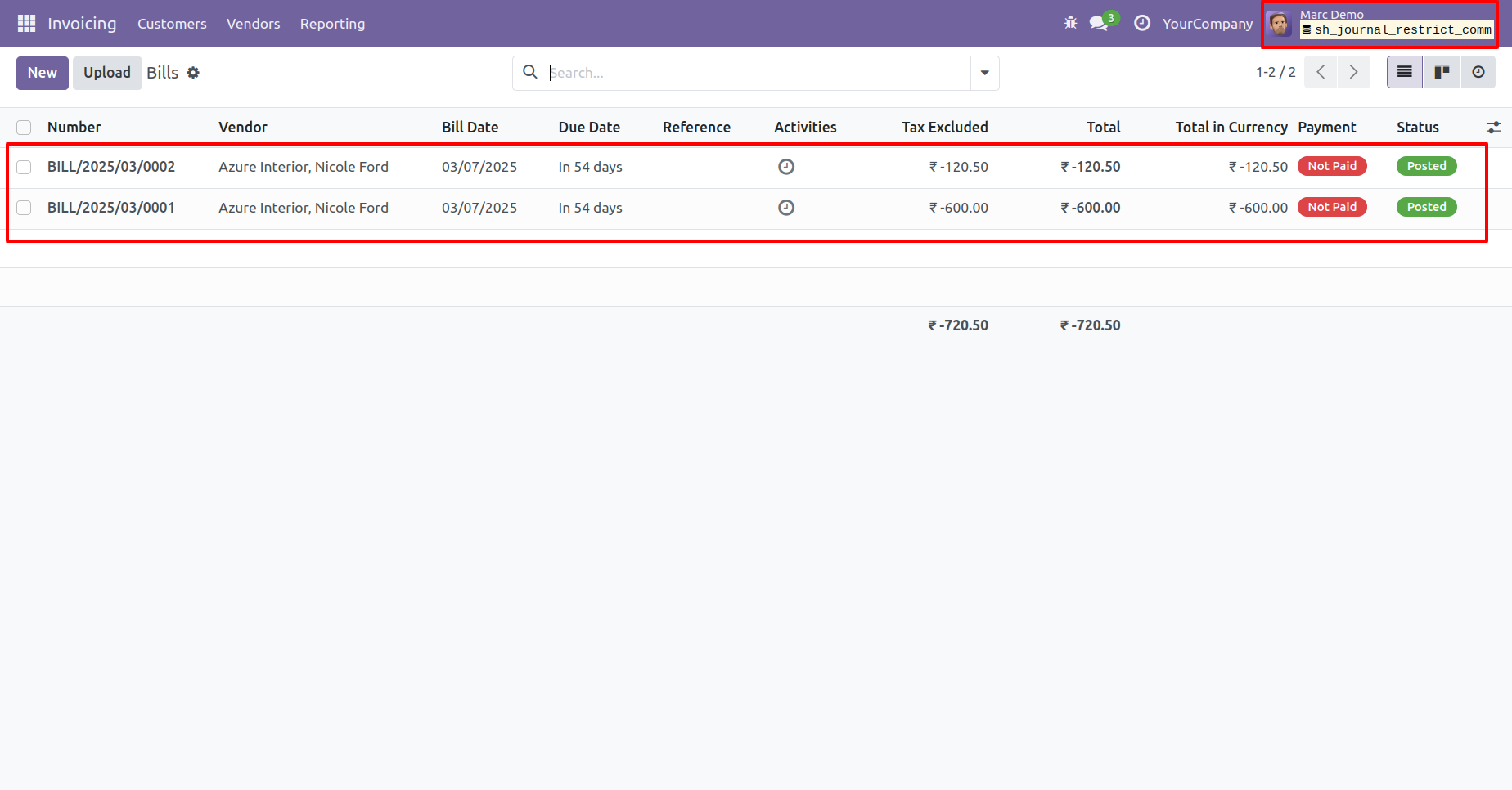Select all bills header checkbox
This screenshot has width=1512, height=790.
[x=24, y=128]
